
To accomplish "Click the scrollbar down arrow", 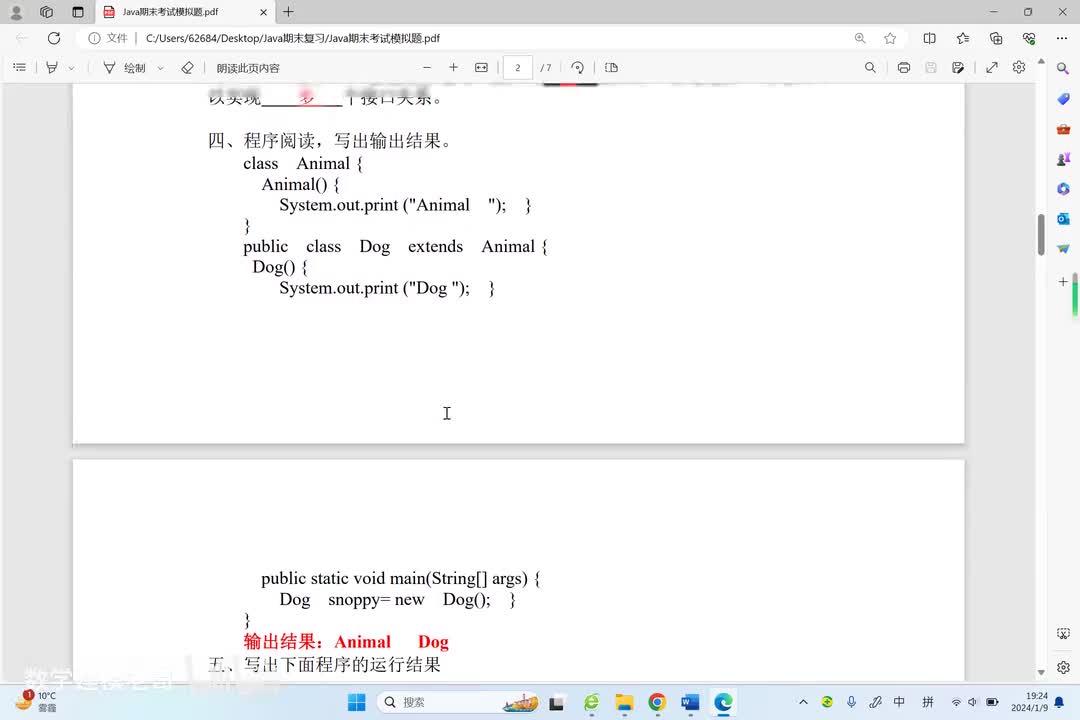I will coord(1041,672).
